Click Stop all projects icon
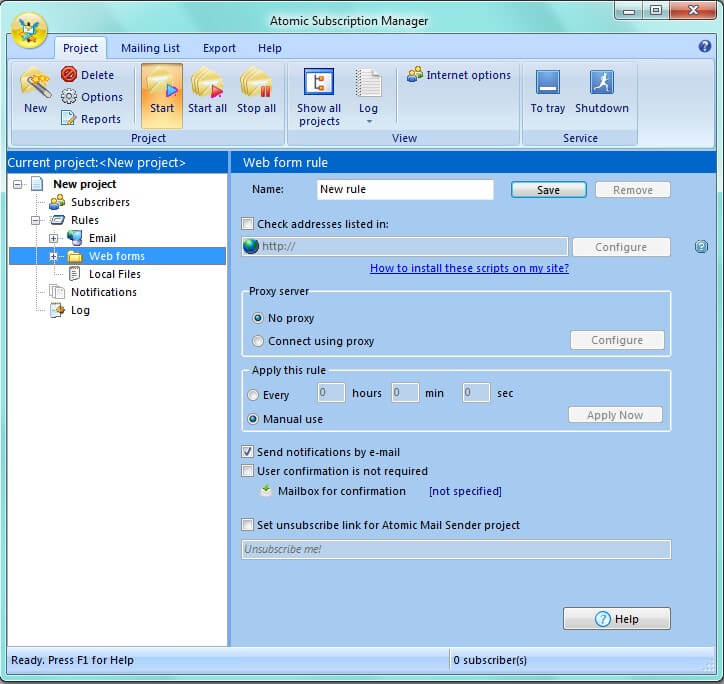Screen dimensions: 724x684 [x=256, y=84]
